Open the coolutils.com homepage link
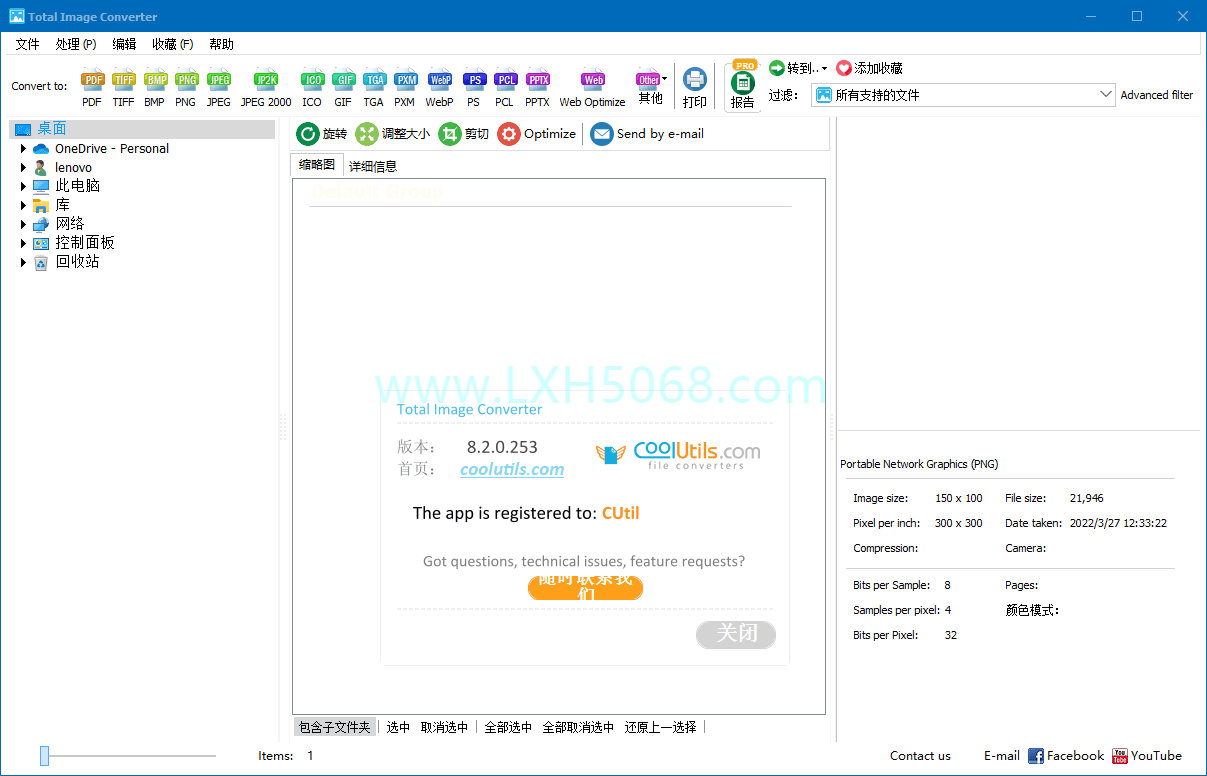Viewport: 1207px width, 776px height. 512,469
